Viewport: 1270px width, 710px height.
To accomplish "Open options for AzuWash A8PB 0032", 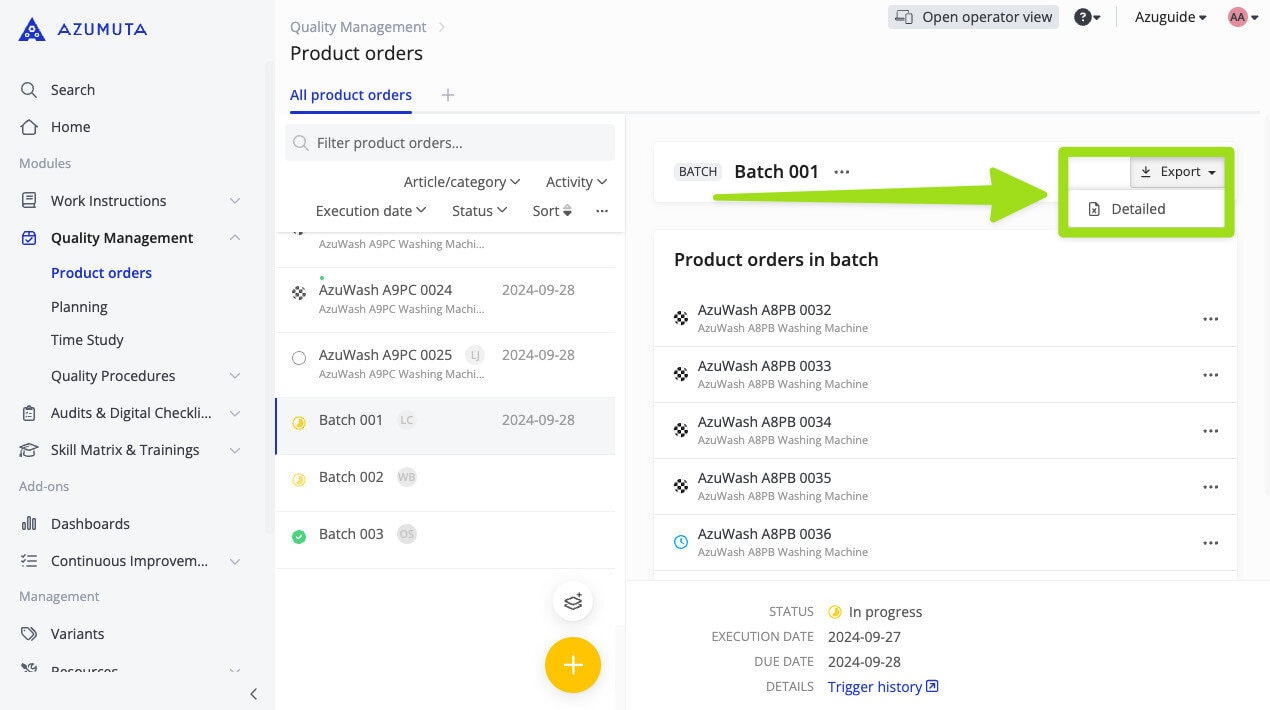I will (x=1210, y=319).
